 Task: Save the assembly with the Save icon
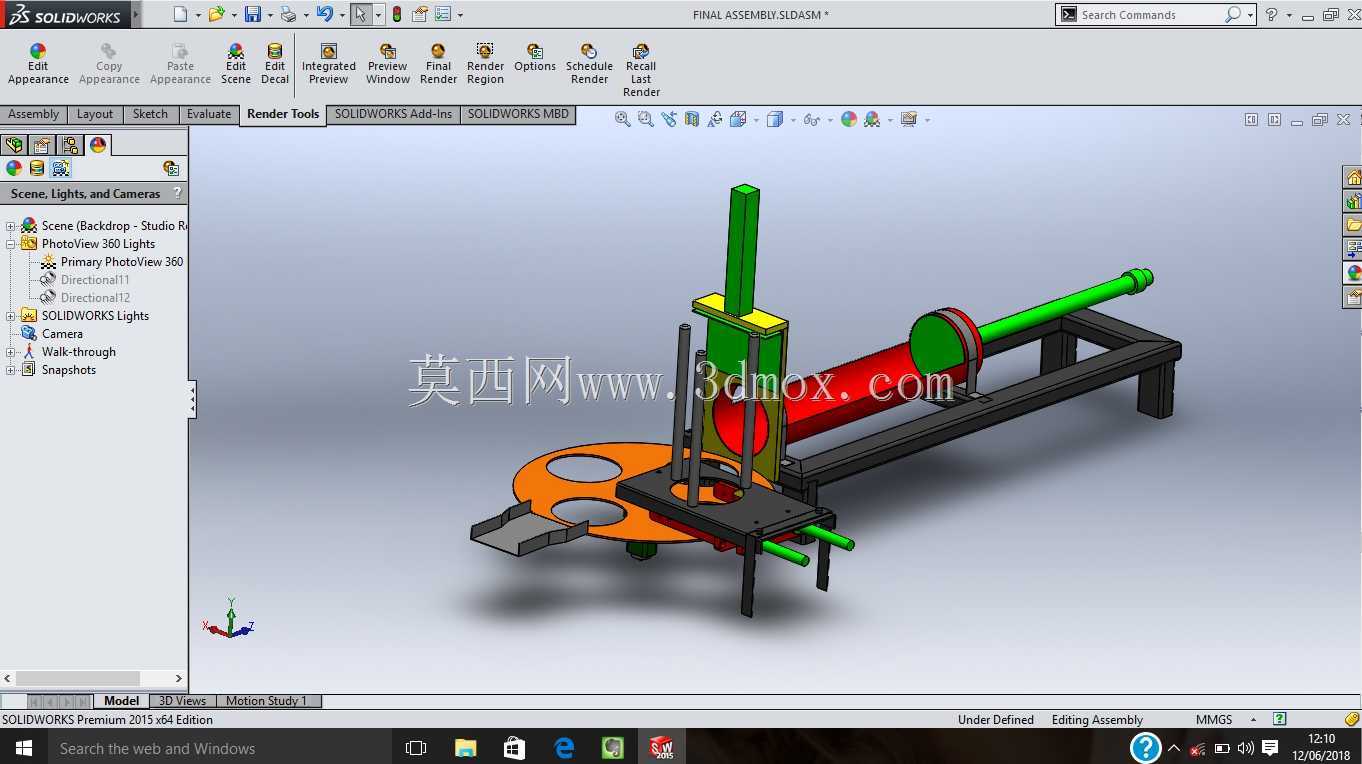coord(253,14)
